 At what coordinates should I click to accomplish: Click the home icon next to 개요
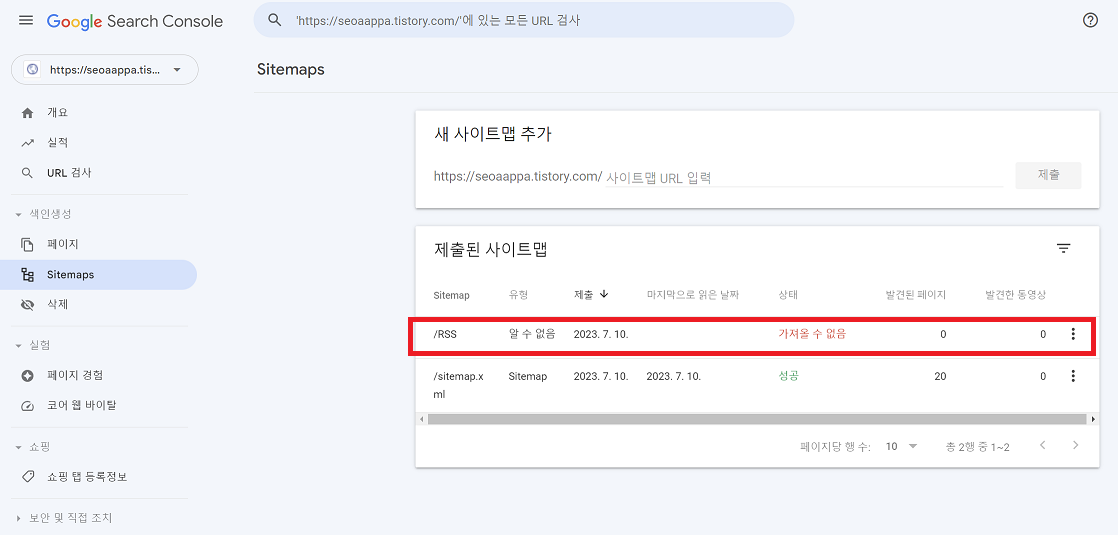(x=28, y=113)
